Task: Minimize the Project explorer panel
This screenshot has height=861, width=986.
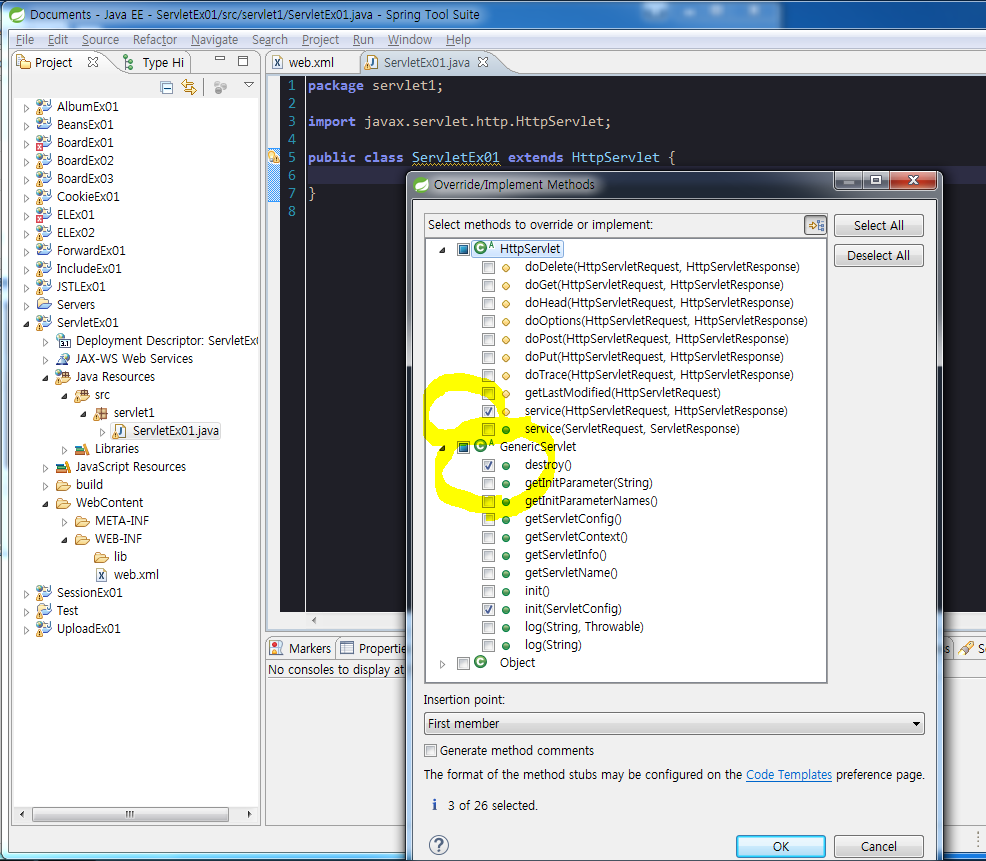Action: tap(219, 59)
